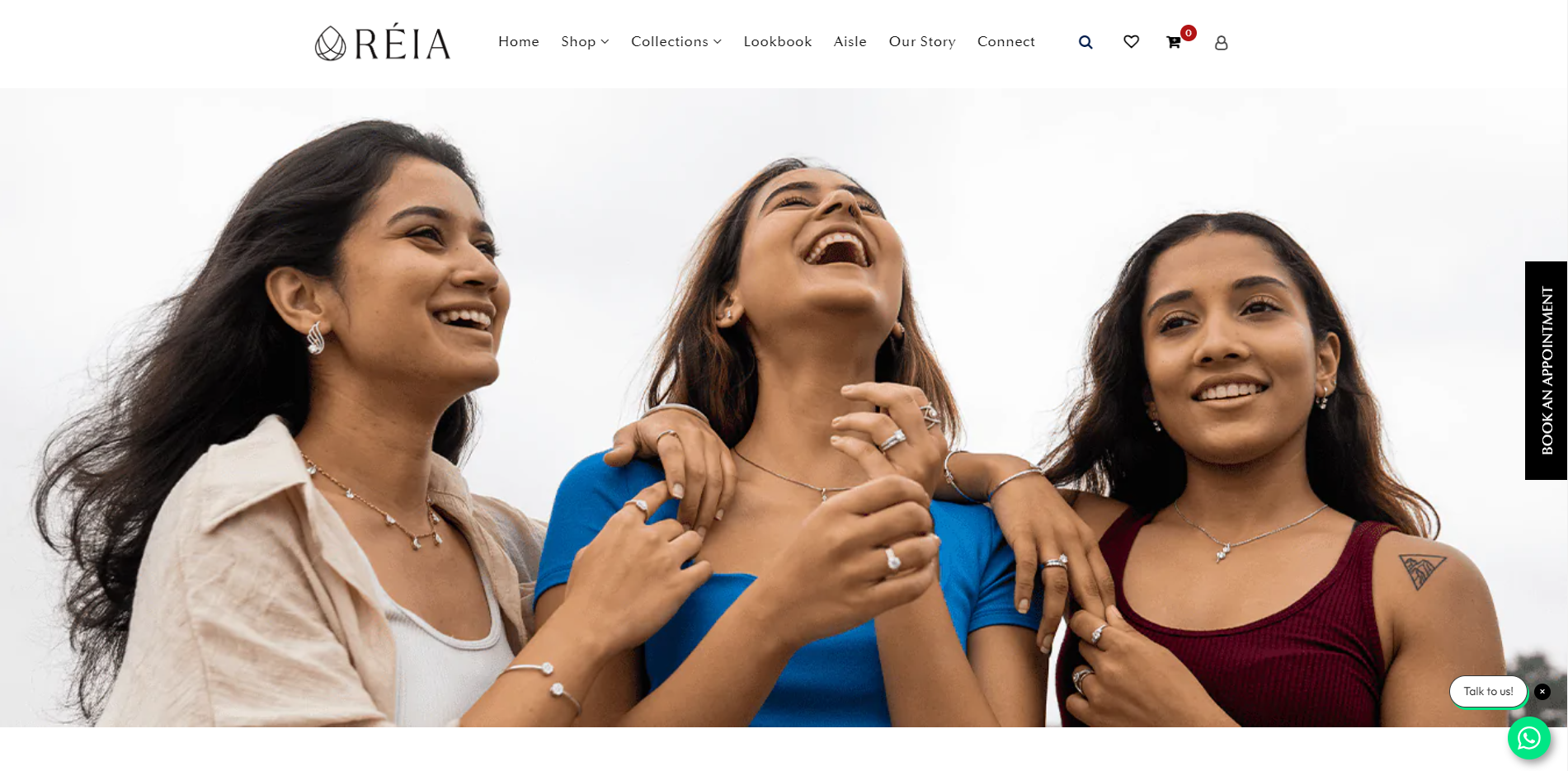The width and height of the screenshot is (1568, 771).
Task: Click the hero banner photo
Action: (784, 407)
